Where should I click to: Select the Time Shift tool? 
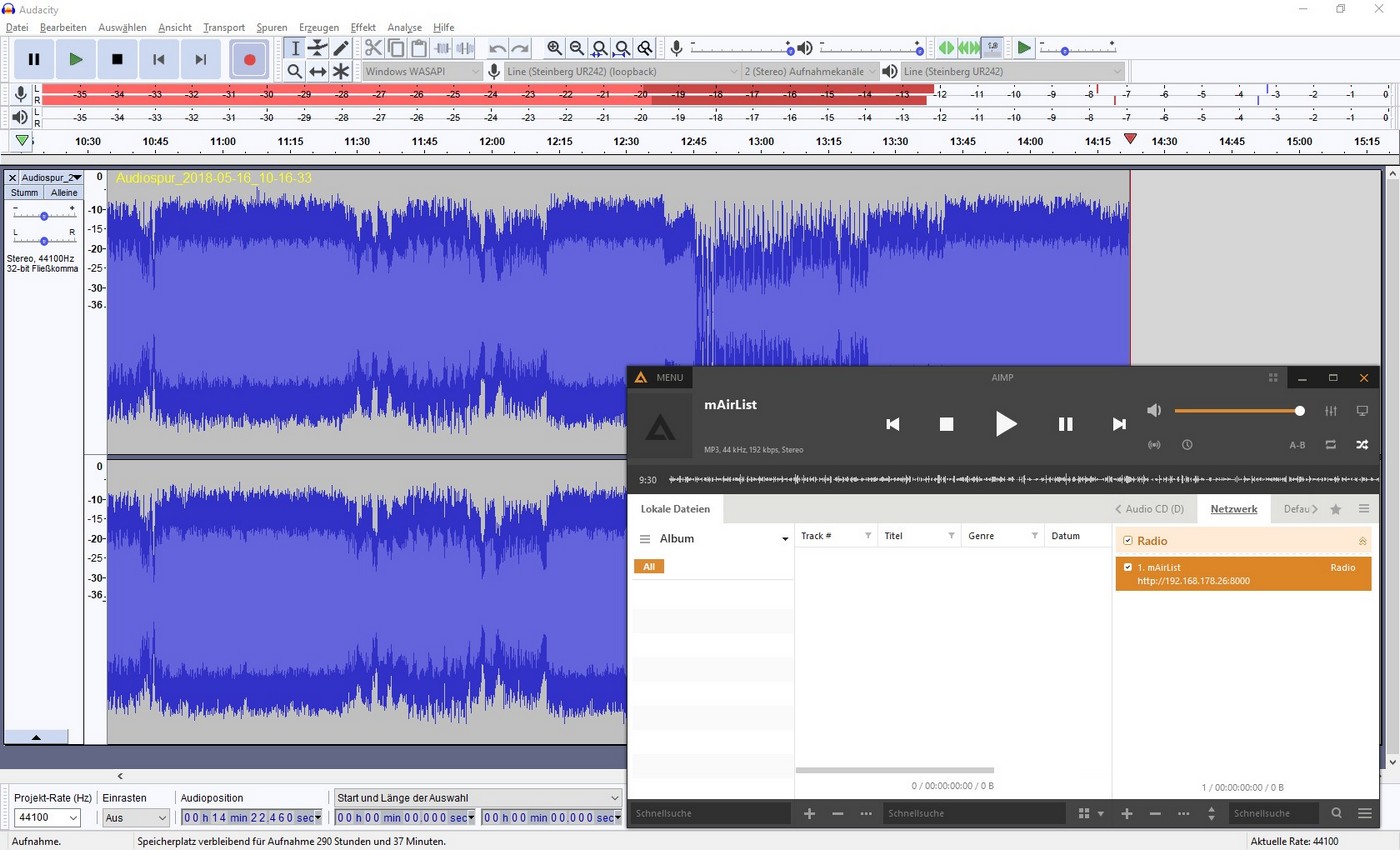318,71
